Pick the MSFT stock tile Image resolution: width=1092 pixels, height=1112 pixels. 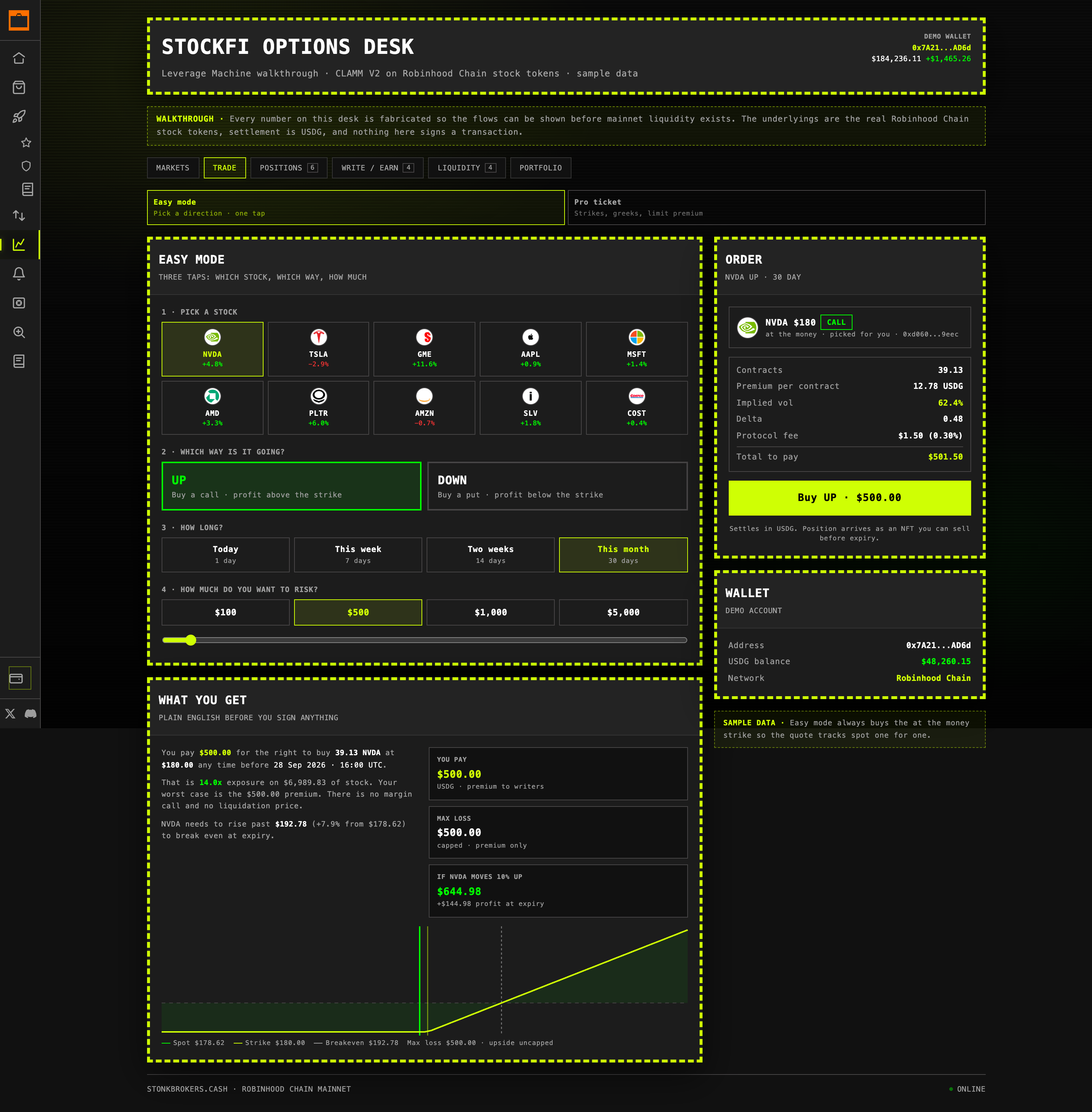637,349
